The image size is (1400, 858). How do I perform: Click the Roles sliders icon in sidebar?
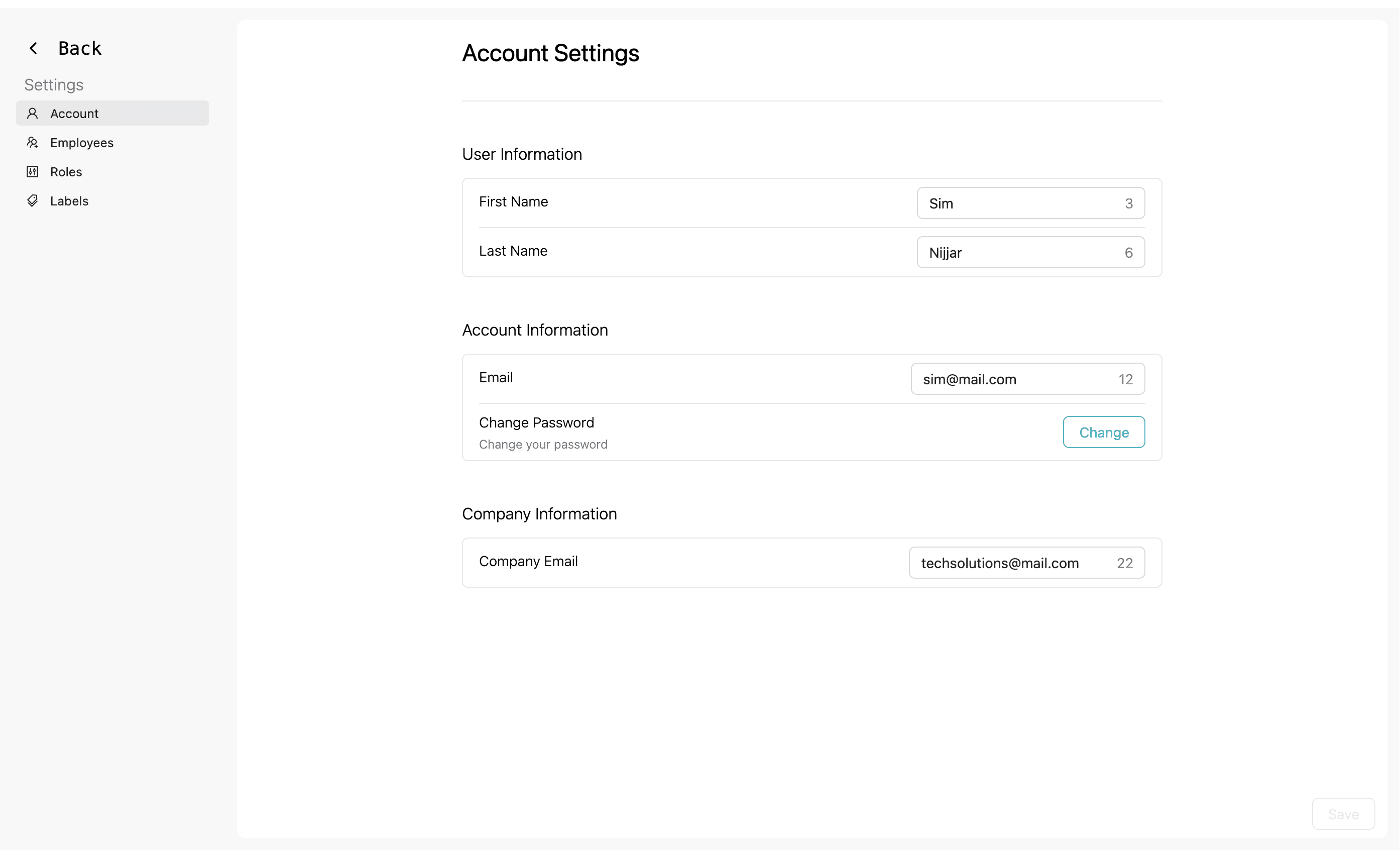[x=32, y=172]
